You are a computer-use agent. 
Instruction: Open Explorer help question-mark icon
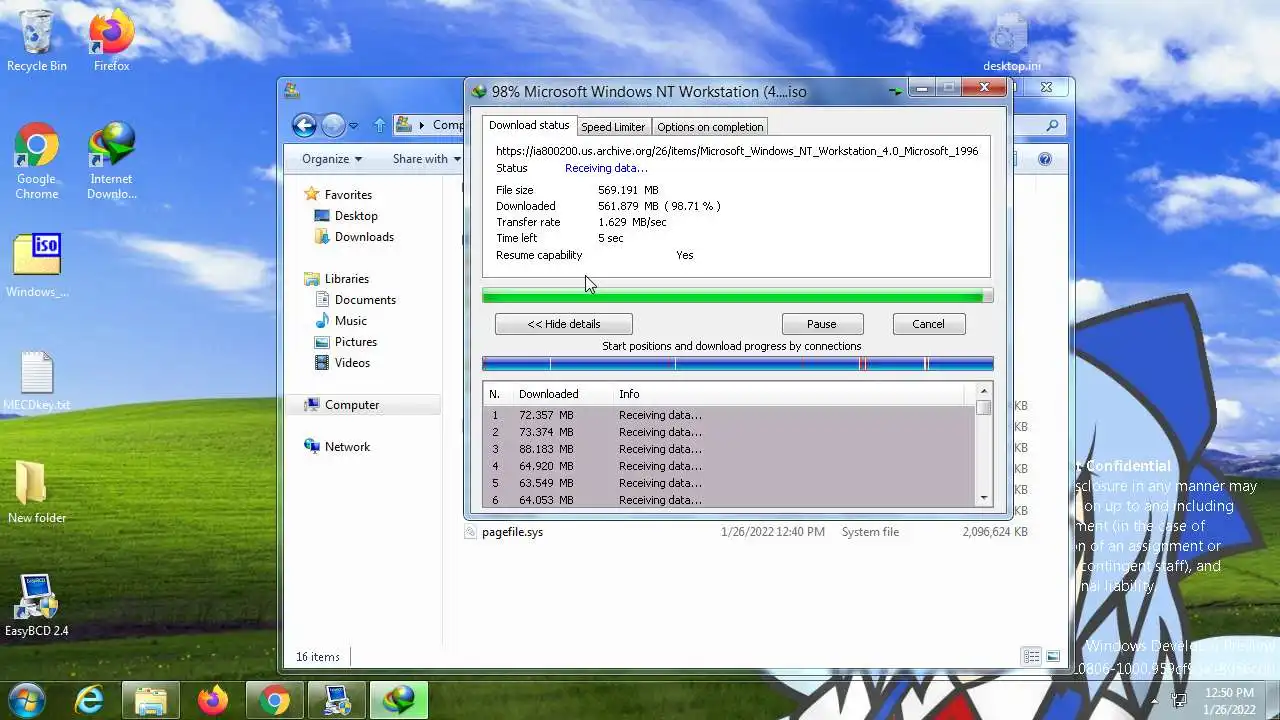1045,159
